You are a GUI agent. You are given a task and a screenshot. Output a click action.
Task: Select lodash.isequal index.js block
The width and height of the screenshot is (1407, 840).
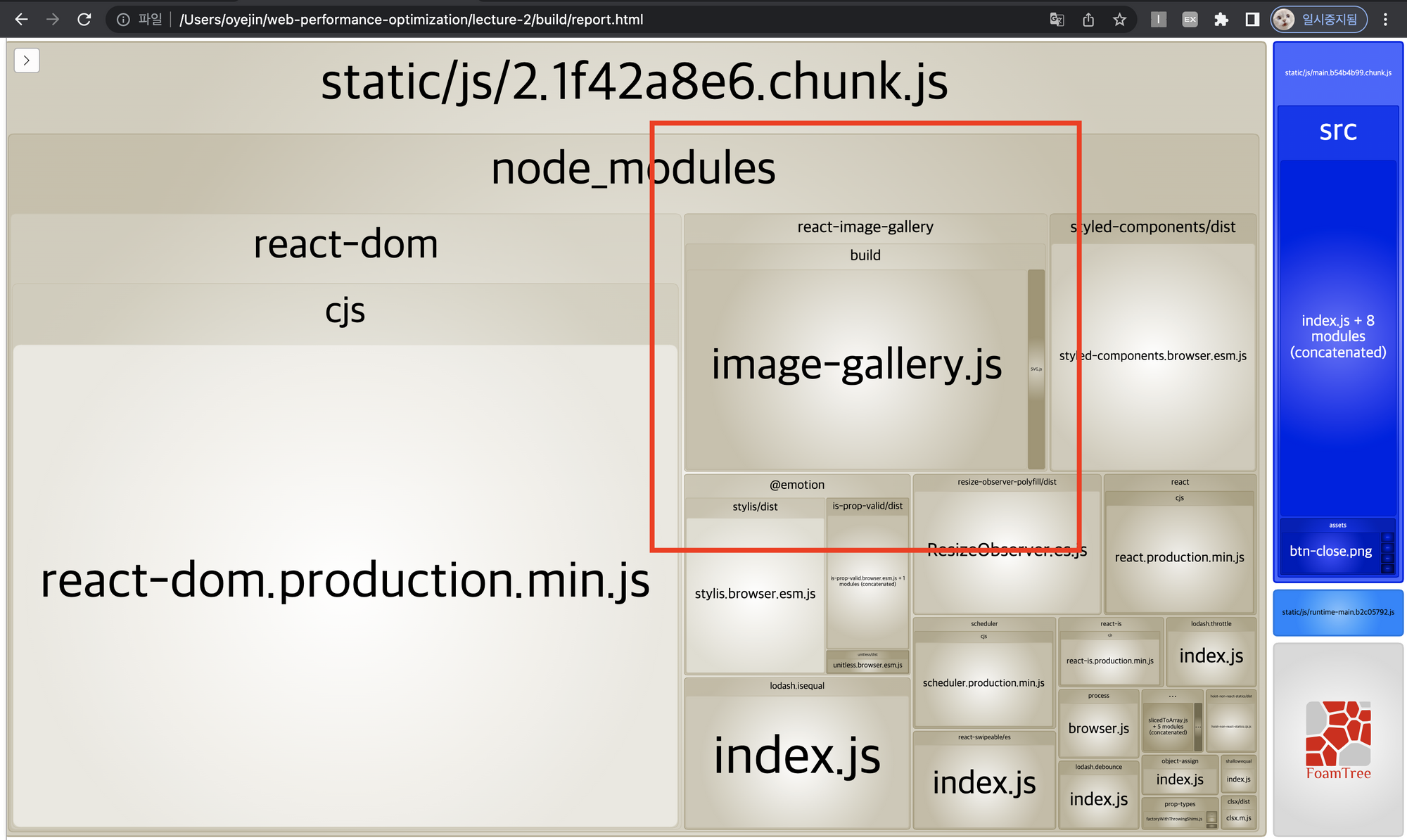click(x=796, y=756)
